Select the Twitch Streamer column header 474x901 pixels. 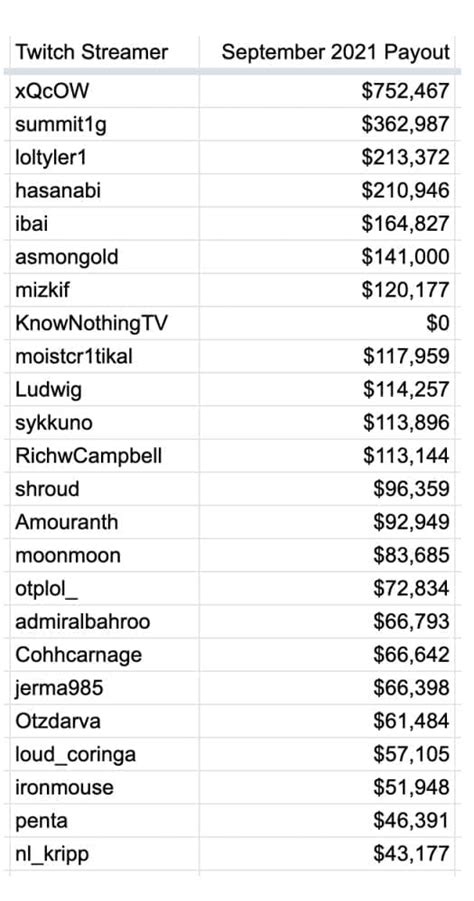(105, 52)
